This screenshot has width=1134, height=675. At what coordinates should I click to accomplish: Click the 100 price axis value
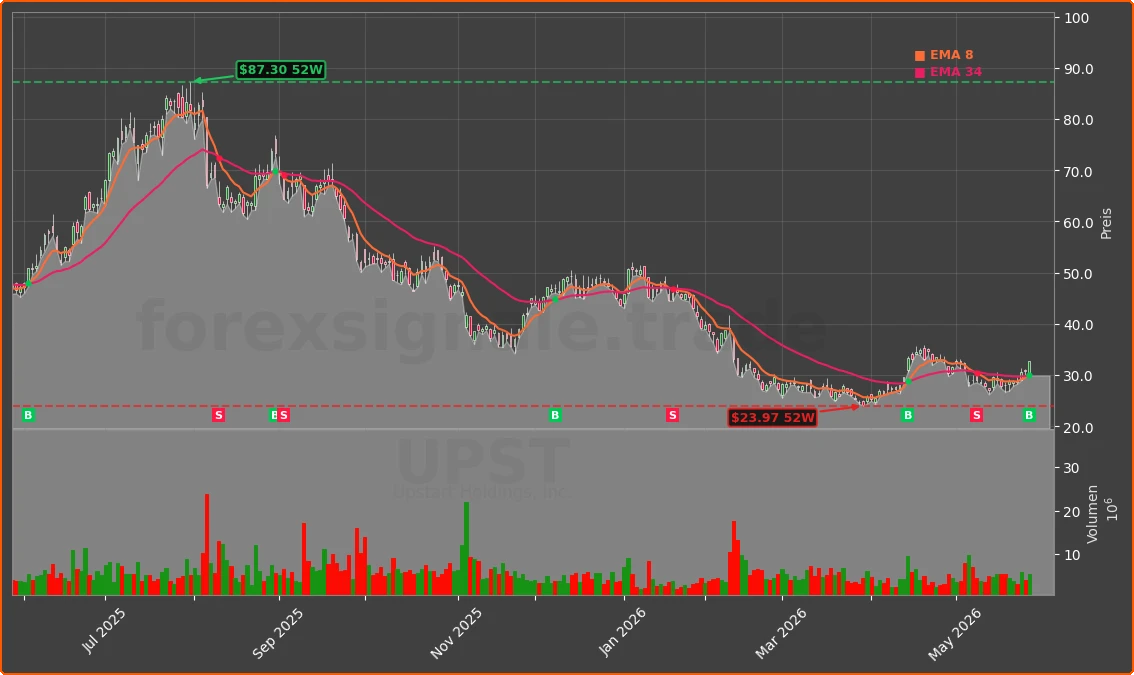coord(1076,18)
